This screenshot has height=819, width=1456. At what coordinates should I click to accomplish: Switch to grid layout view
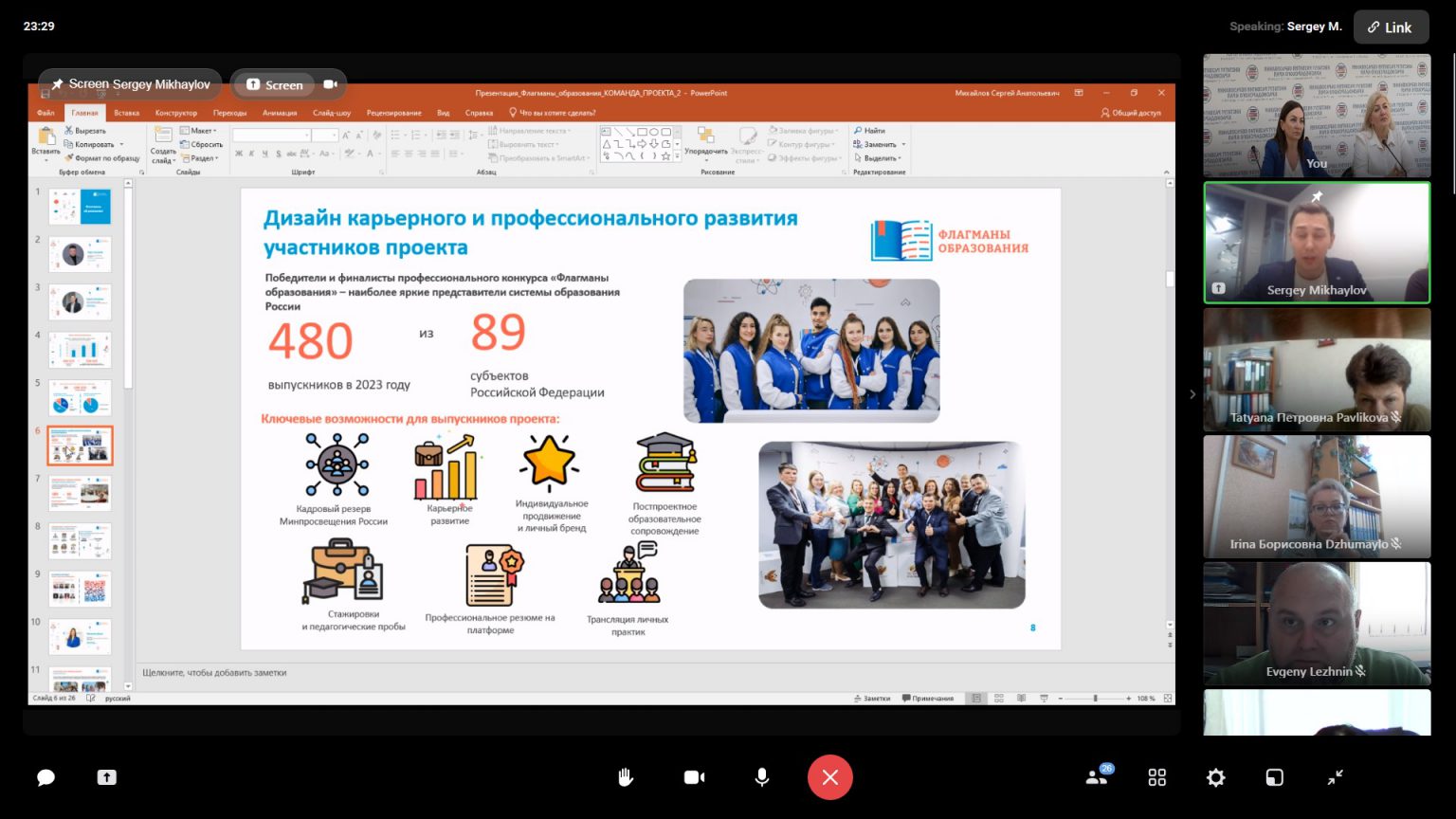click(x=1156, y=777)
